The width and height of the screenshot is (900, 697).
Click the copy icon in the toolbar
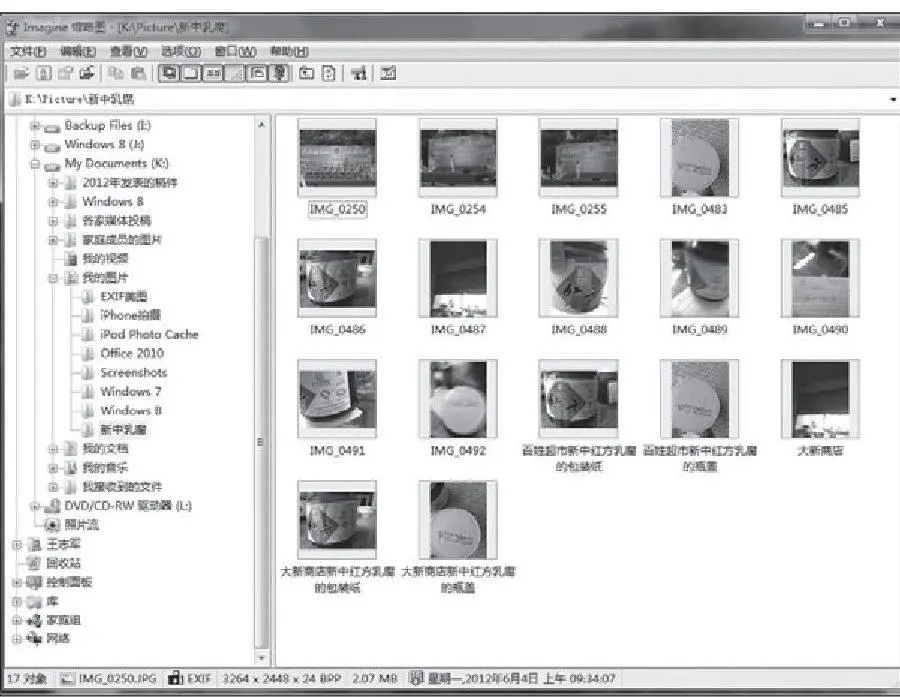[114, 73]
